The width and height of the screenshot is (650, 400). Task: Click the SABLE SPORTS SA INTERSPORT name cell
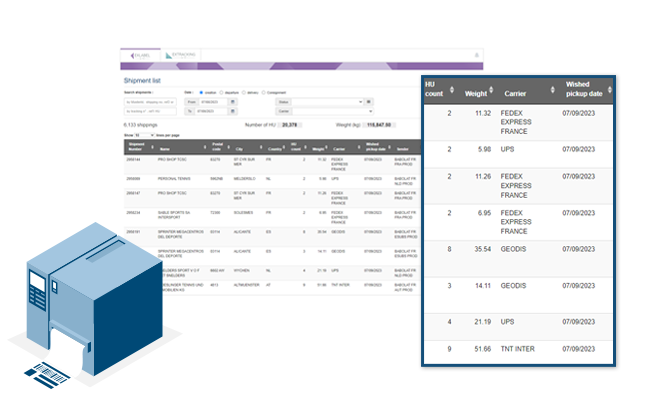pyautogui.click(x=174, y=215)
